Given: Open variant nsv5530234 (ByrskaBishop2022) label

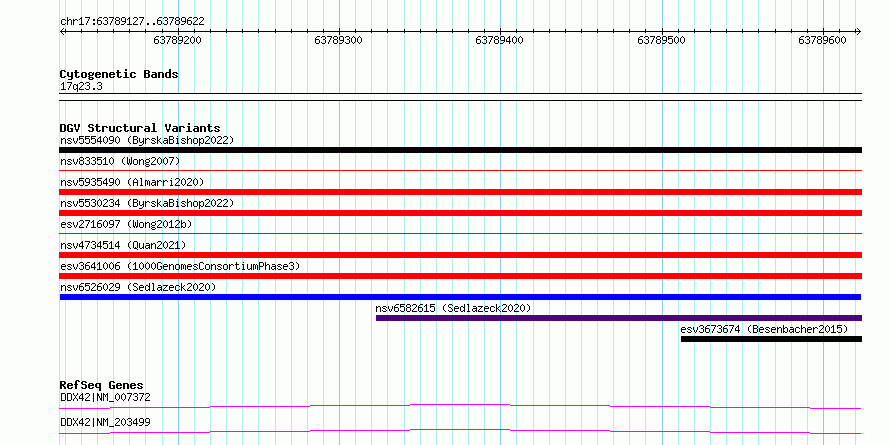Looking at the screenshot, I should (x=147, y=203).
